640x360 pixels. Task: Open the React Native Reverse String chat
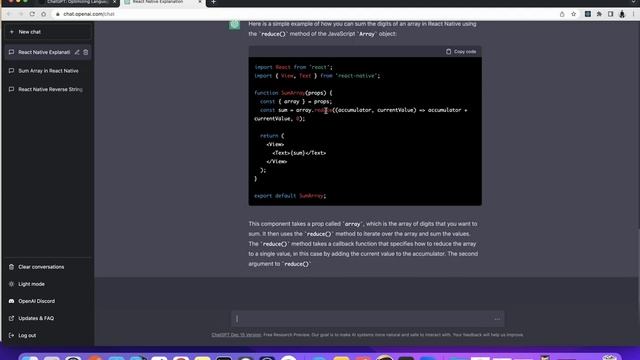click(x=48, y=89)
